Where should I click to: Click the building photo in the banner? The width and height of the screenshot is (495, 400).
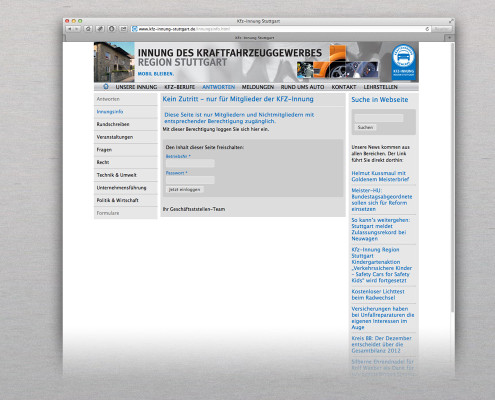point(114,62)
